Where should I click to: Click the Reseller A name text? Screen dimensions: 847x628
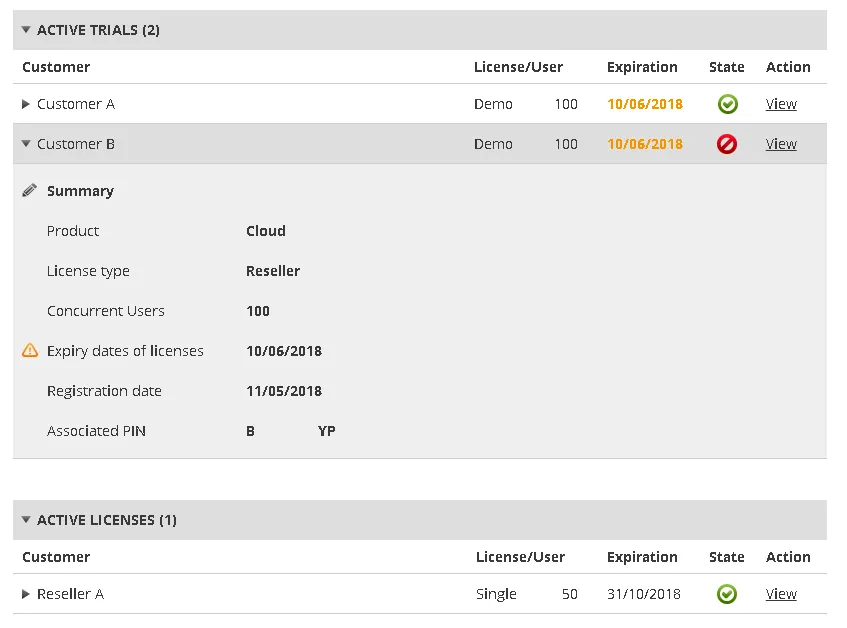pyautogui.click(x=71, y=594)
